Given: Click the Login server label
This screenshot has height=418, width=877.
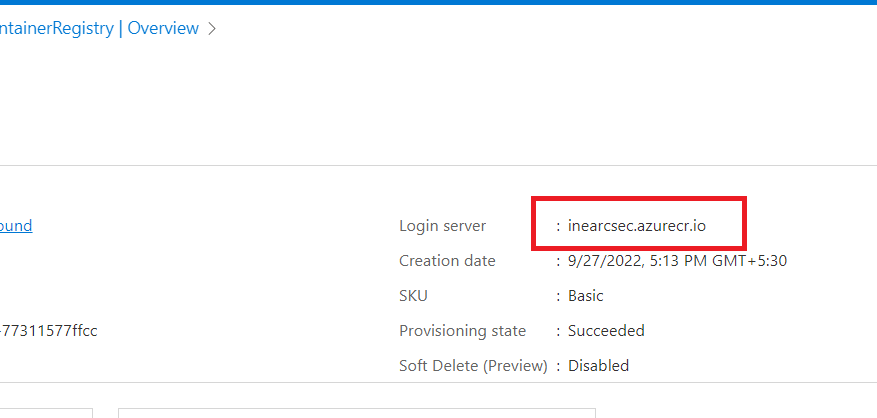Looking at the screenshot, I should 442,226.
